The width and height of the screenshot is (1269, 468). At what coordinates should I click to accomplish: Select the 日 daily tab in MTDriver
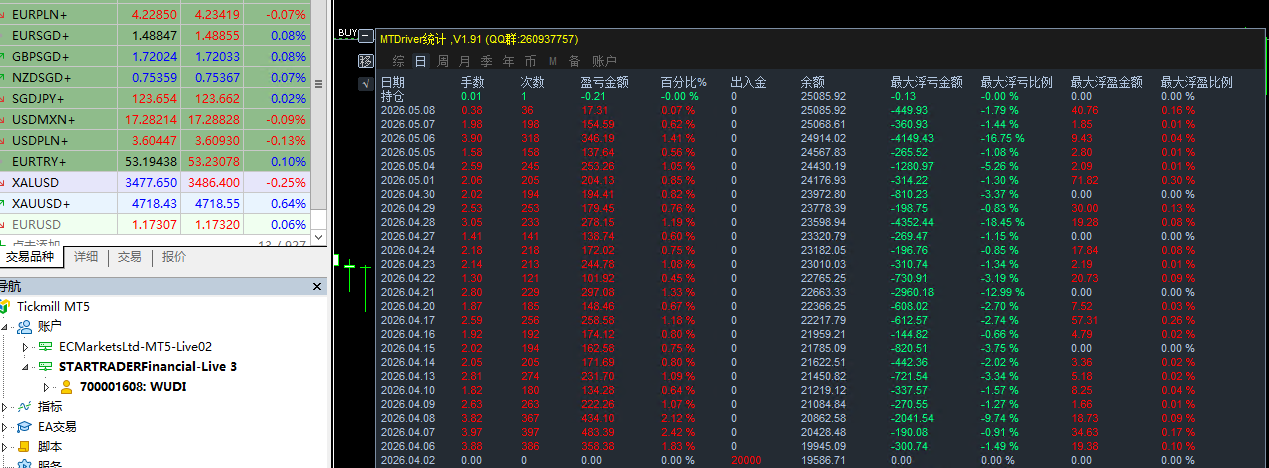pos(420,61)
